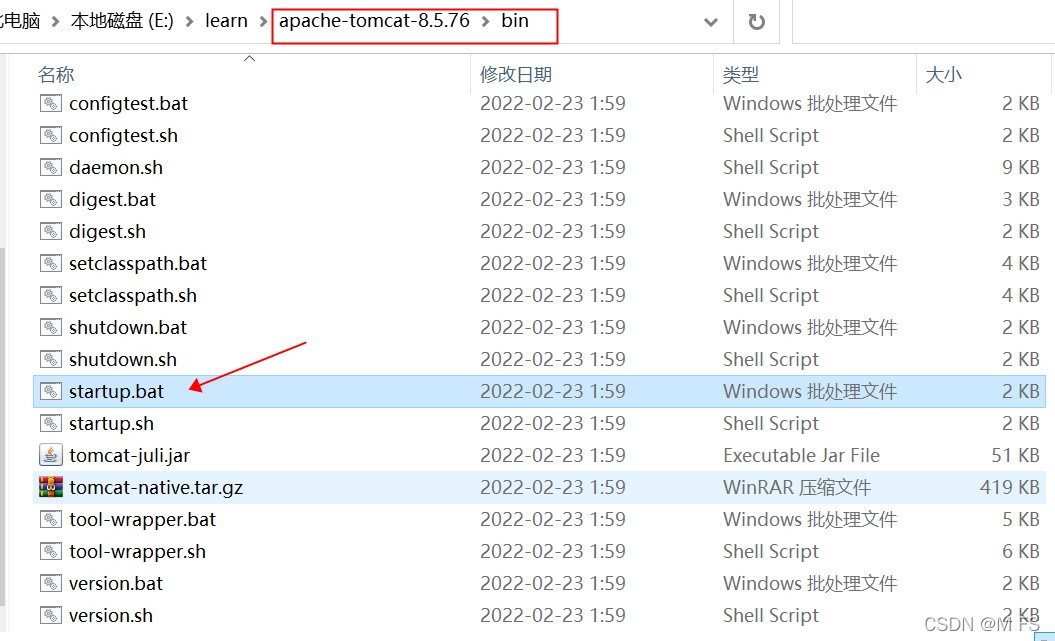Screen dimensions: 1055x641
Task: Click the 51 KB size cell
Action: (1015, 455)
